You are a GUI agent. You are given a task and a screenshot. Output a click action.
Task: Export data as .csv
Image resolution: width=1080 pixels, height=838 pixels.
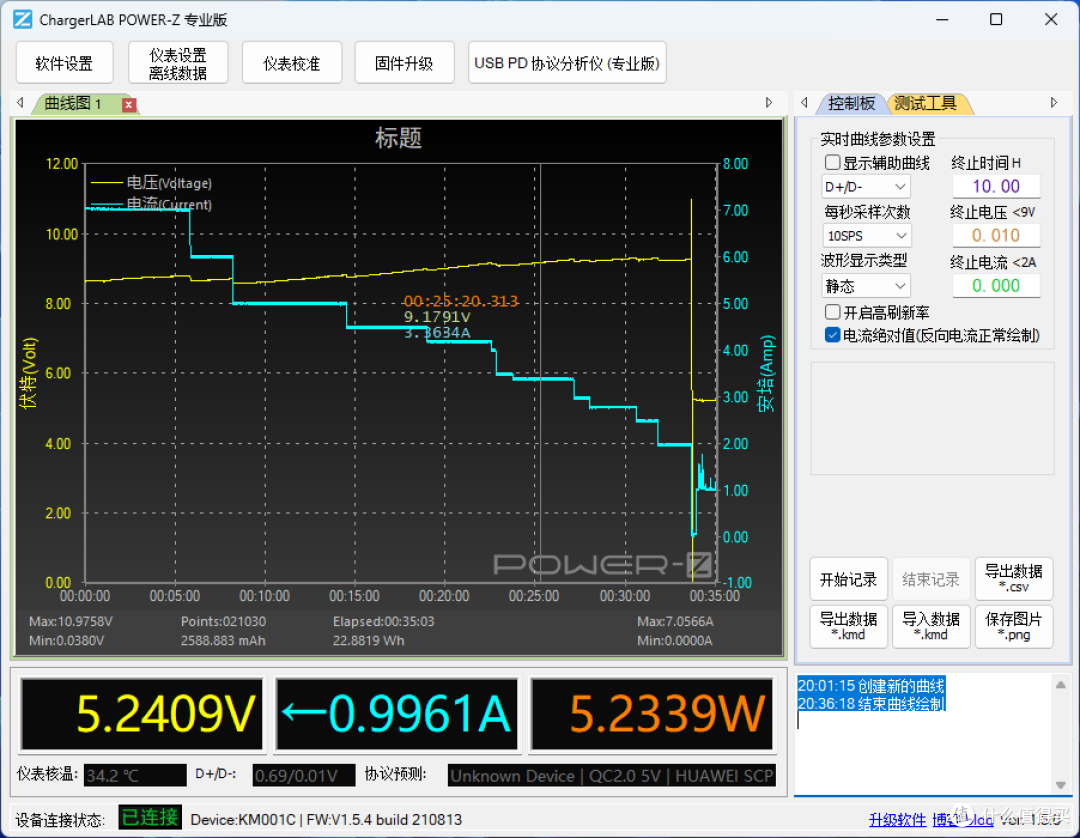point(1013,580)
